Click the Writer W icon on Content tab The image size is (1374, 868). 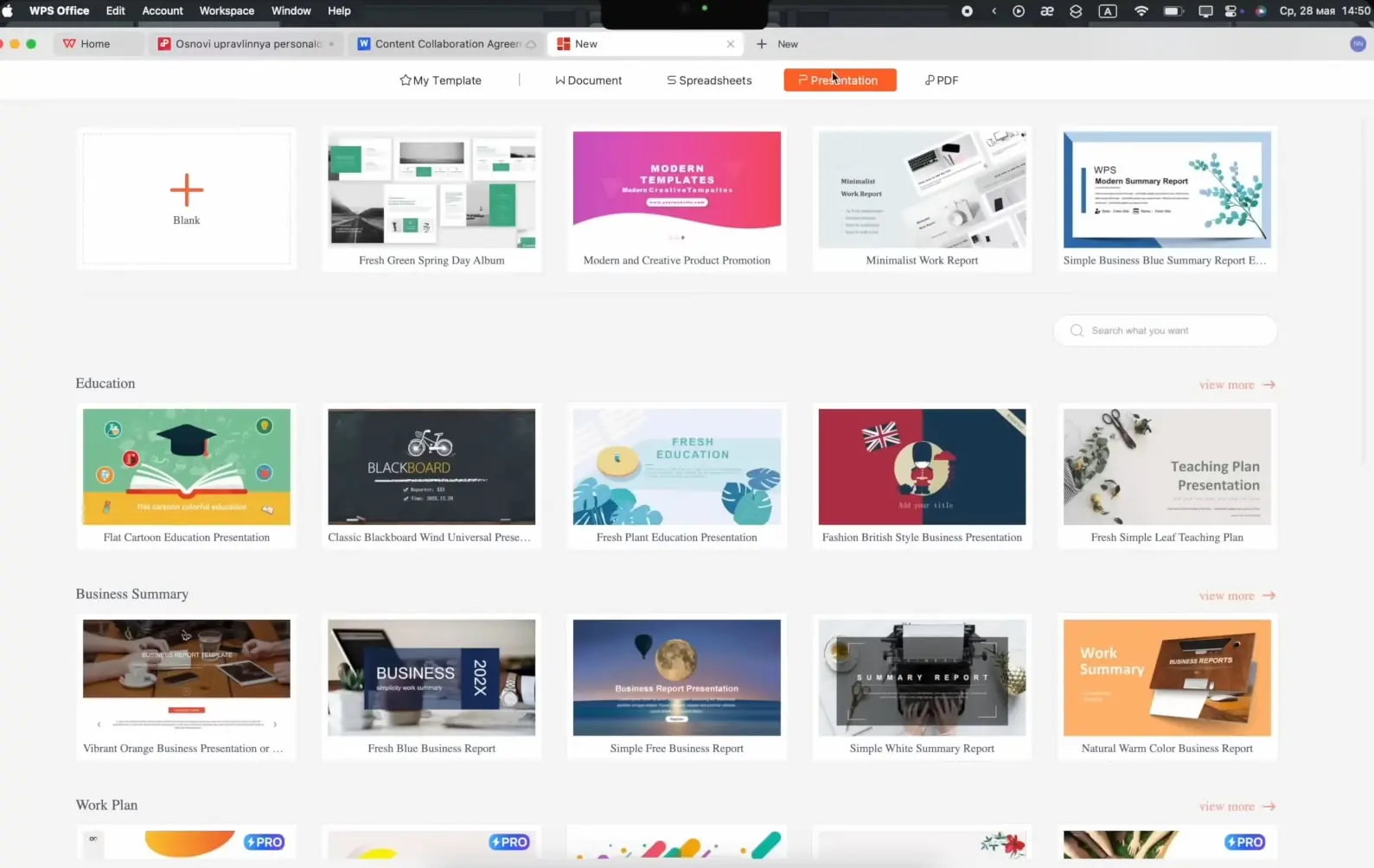[x=364, y=44]
